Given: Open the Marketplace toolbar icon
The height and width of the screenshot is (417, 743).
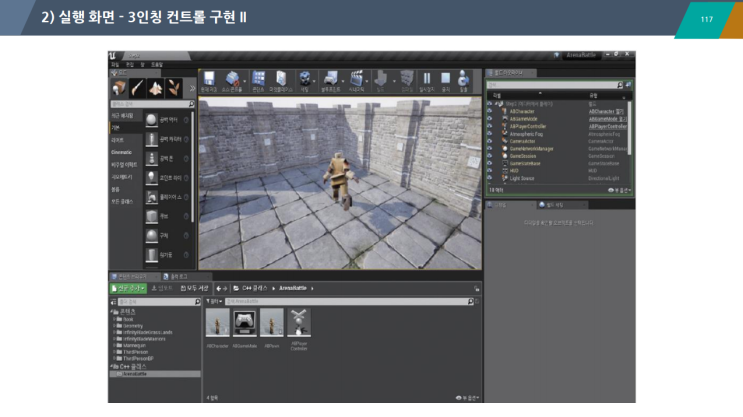Looking at the screenshot, I should [281, 79].
